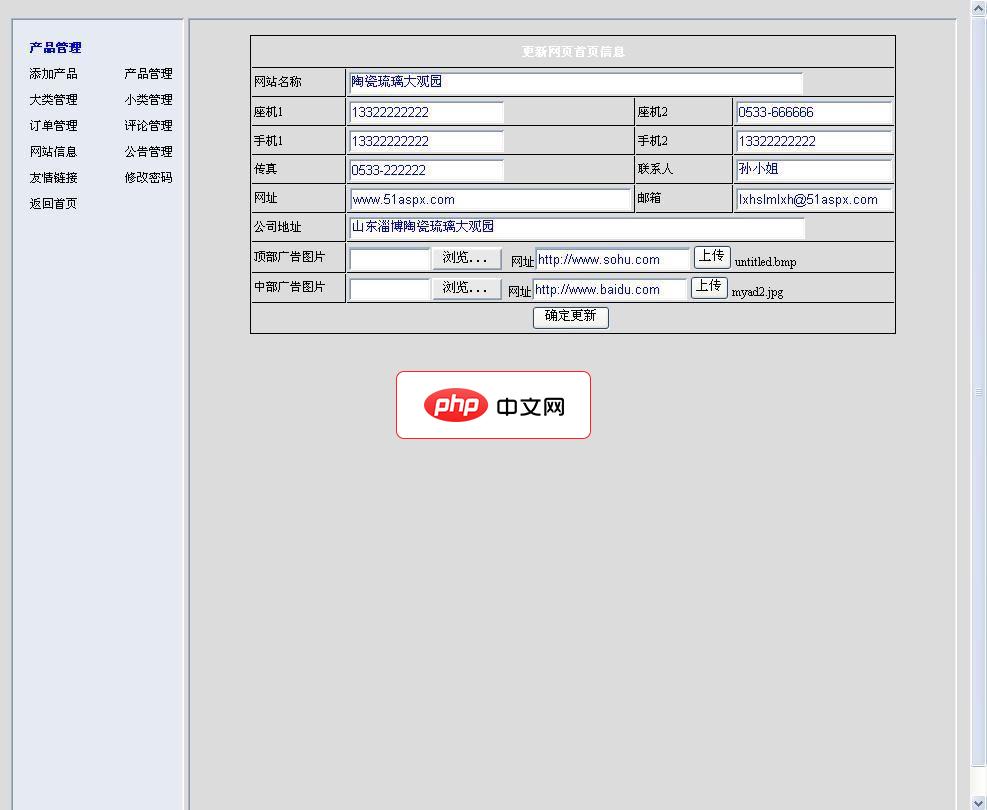
Task: Click the scrollbar up arrow
Action: [x=979, y=8]
